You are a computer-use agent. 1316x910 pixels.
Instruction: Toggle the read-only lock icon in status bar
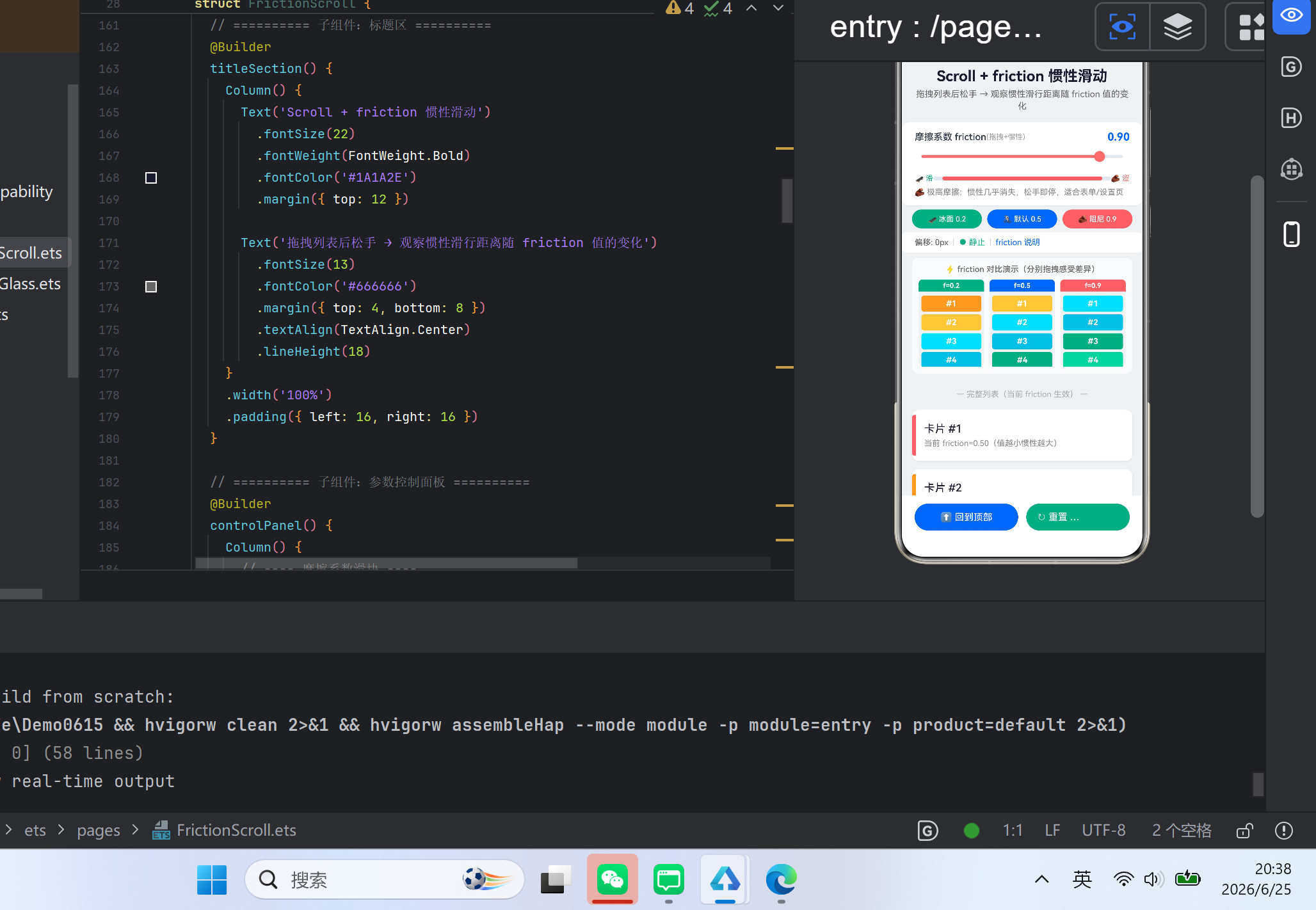[x=1244, y=831]
